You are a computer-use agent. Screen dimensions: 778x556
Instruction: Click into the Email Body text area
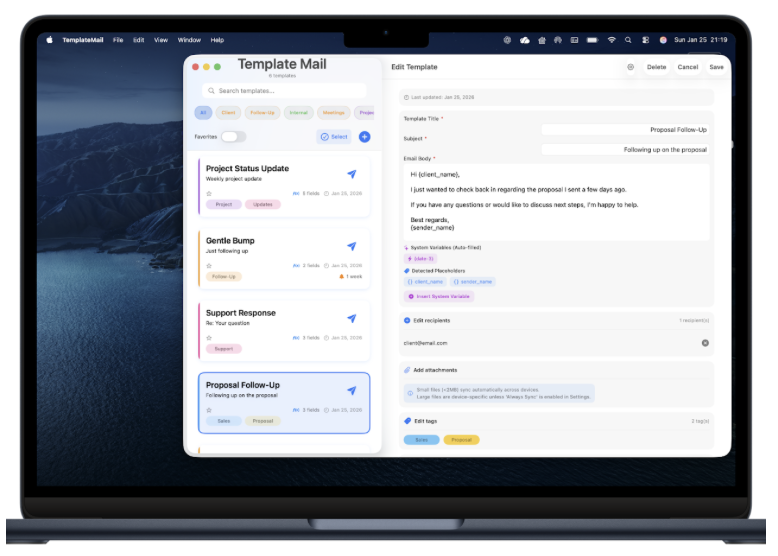click(x=556, y=202)
